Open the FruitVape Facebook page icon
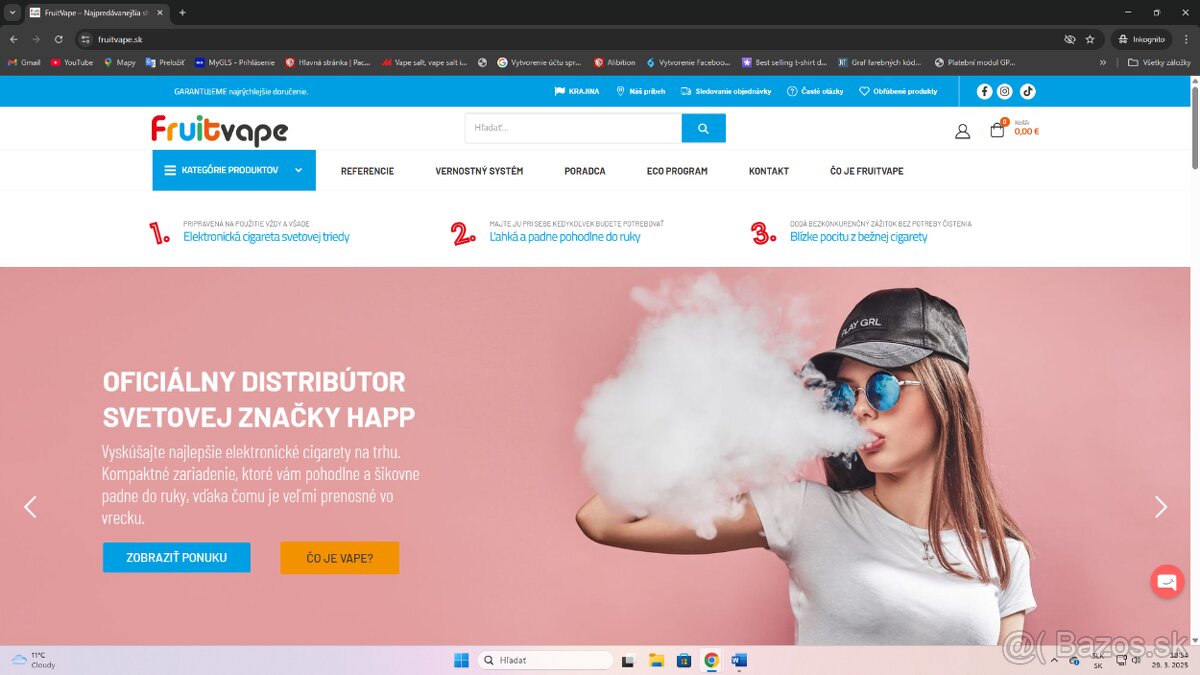1200x675 pixels. pyautogui.click(x=984, y=91)
